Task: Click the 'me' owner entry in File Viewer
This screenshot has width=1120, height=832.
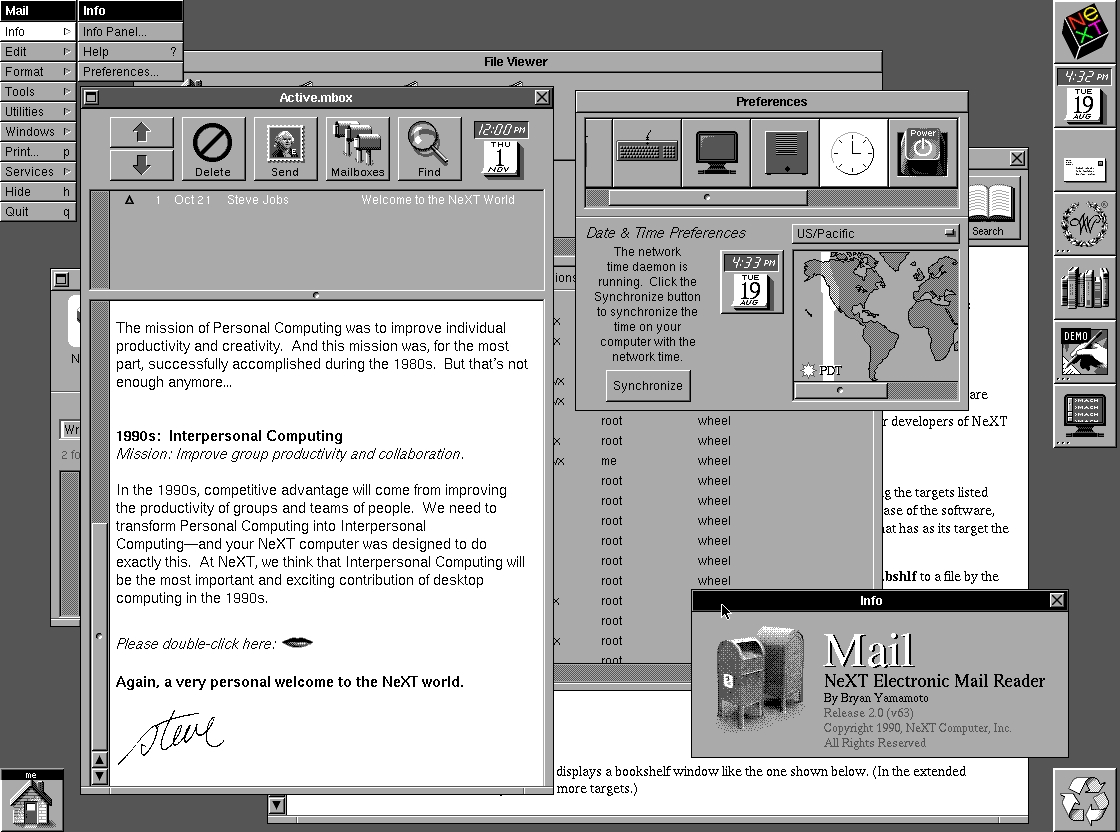Action: [x=609, y=461]
